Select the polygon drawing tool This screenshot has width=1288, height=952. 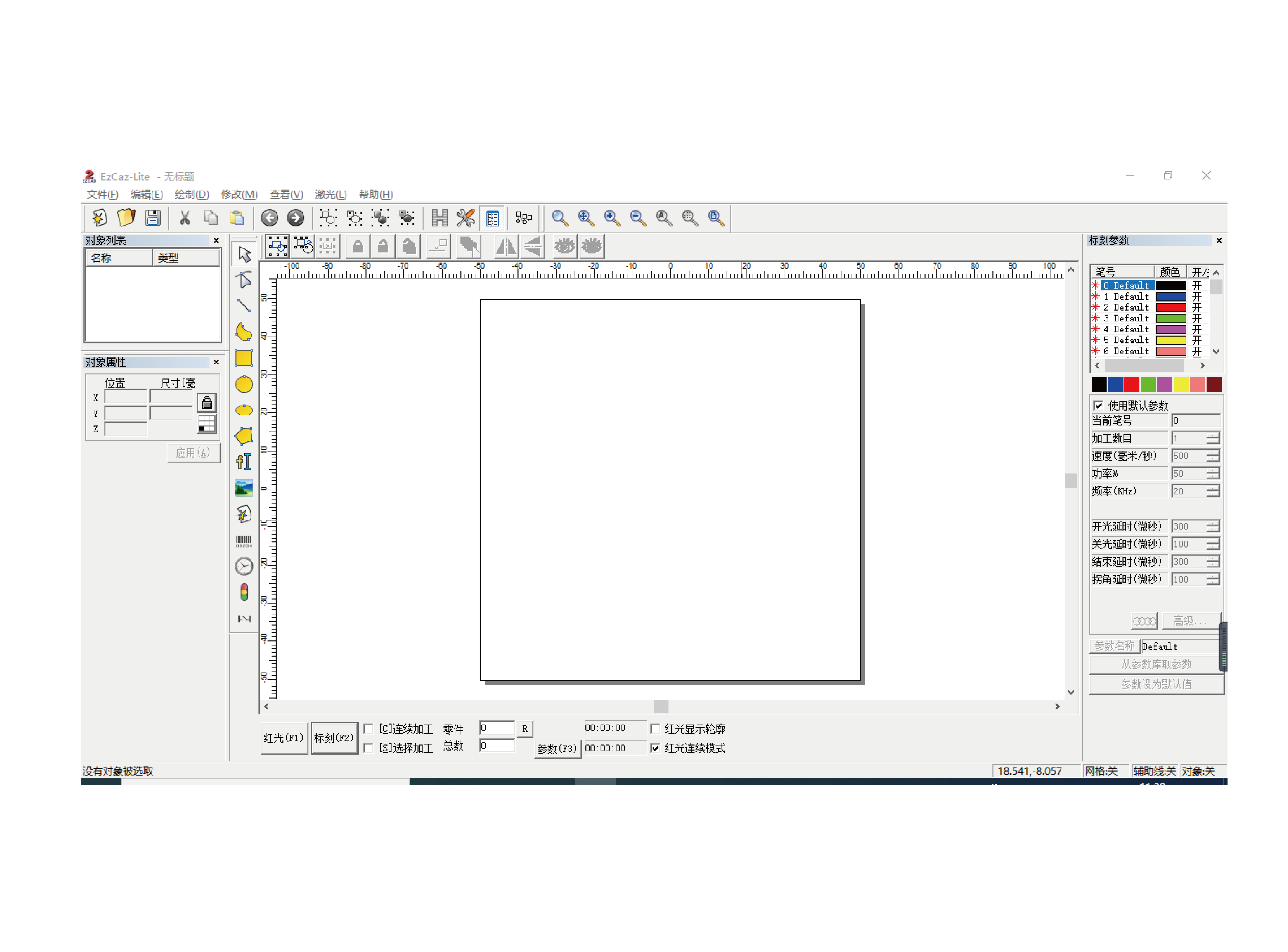tap(244, 436)
